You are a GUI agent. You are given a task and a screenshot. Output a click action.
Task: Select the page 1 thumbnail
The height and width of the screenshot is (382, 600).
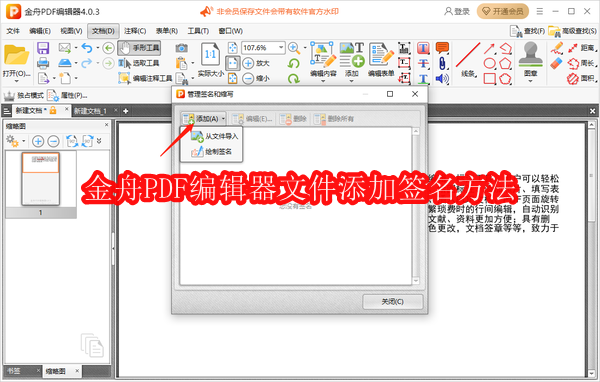[x=41, y=179]
